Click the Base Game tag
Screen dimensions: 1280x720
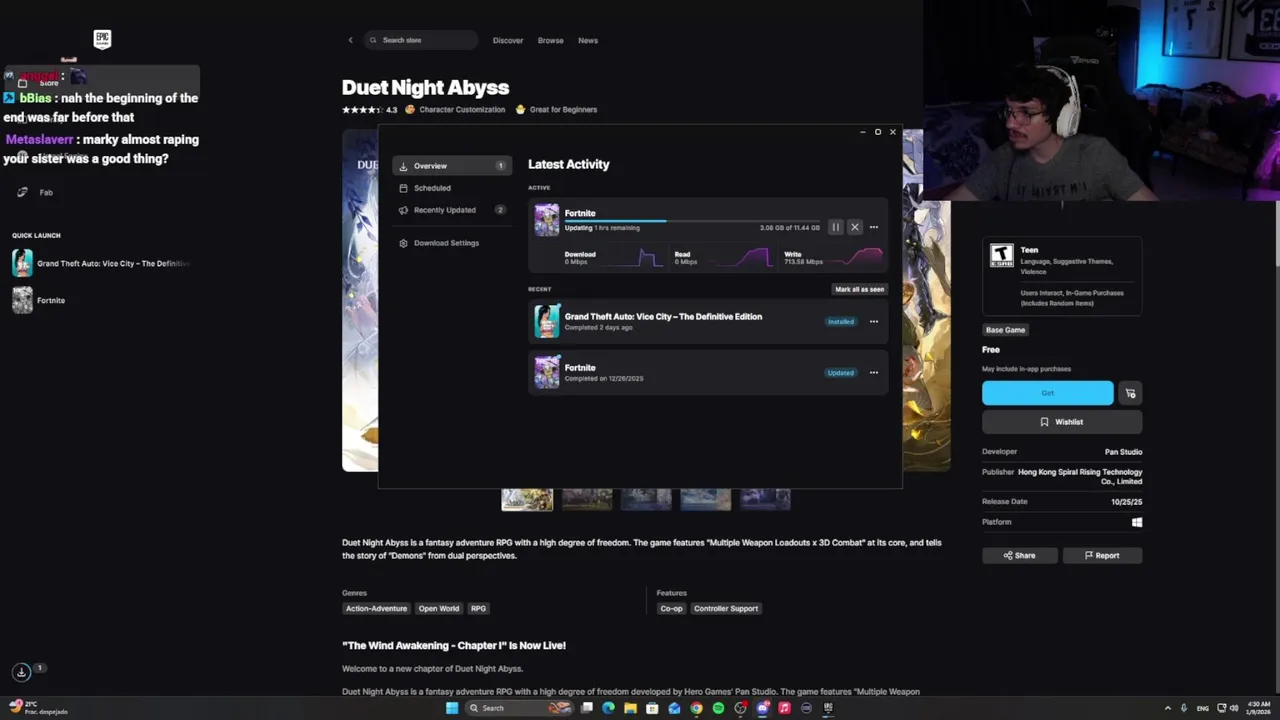pos(1005,330)
